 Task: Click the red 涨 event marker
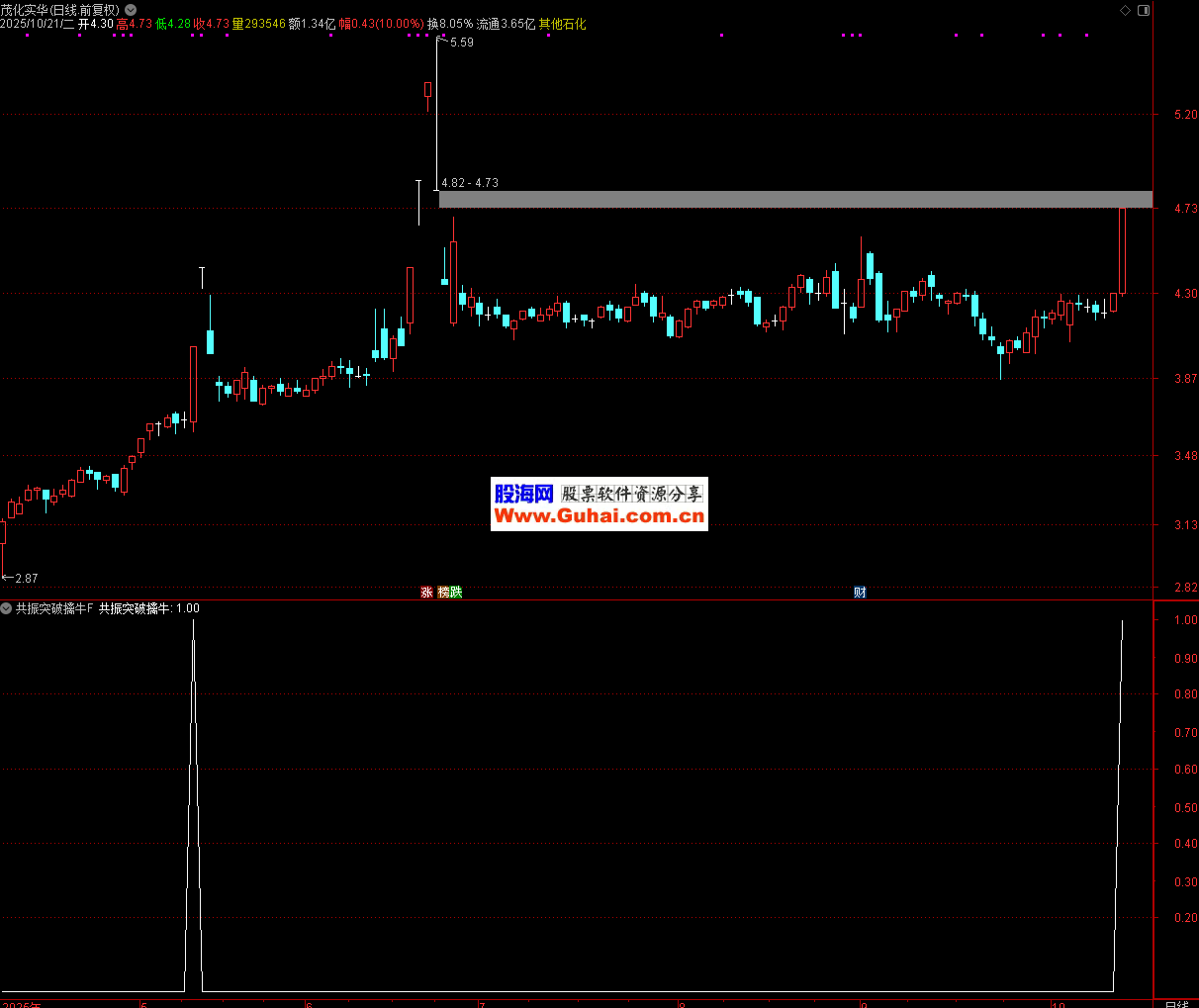426,593
